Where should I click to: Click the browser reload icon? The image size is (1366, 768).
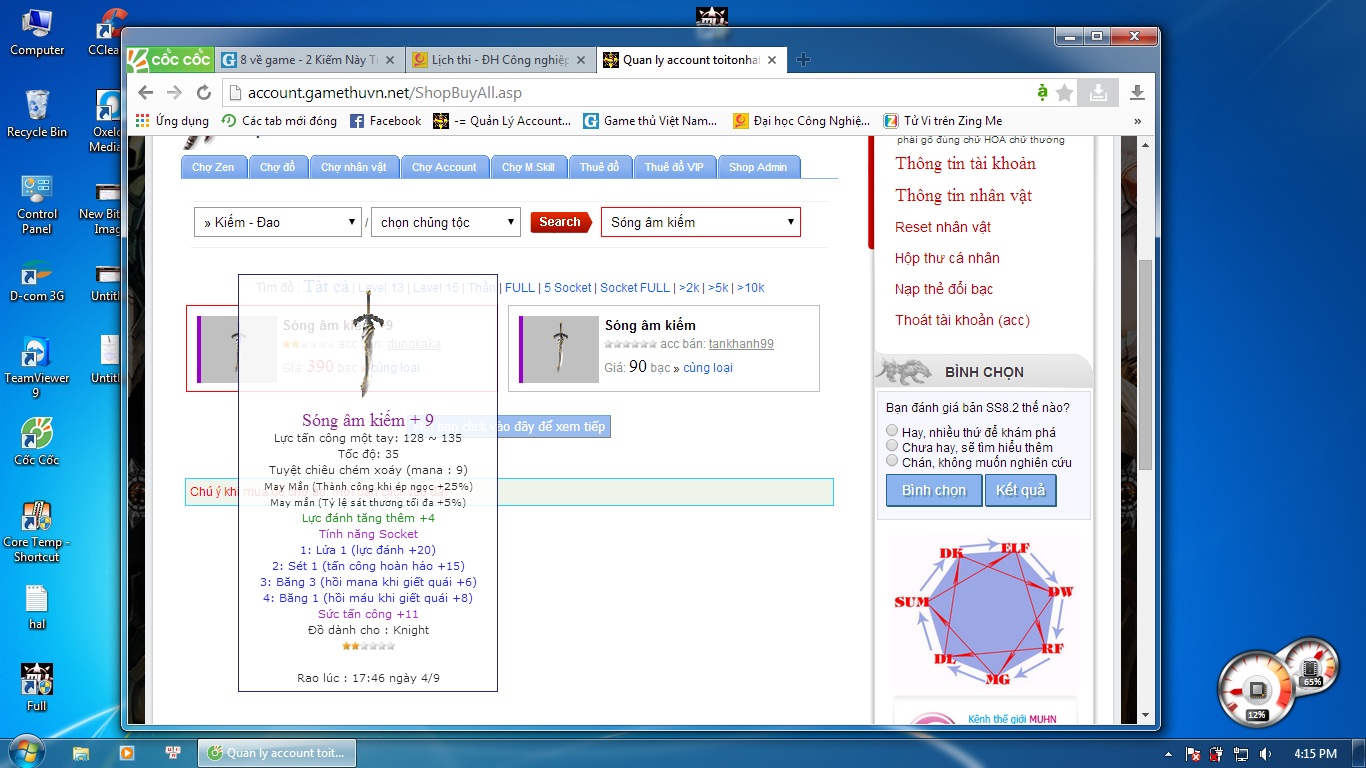[x=204, y=93]
